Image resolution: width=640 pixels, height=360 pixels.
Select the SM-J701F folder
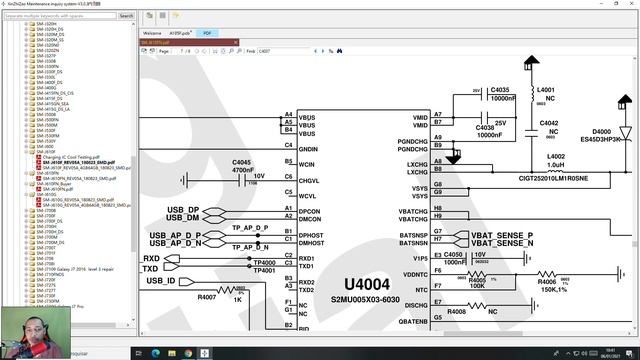tap(46, 253)
